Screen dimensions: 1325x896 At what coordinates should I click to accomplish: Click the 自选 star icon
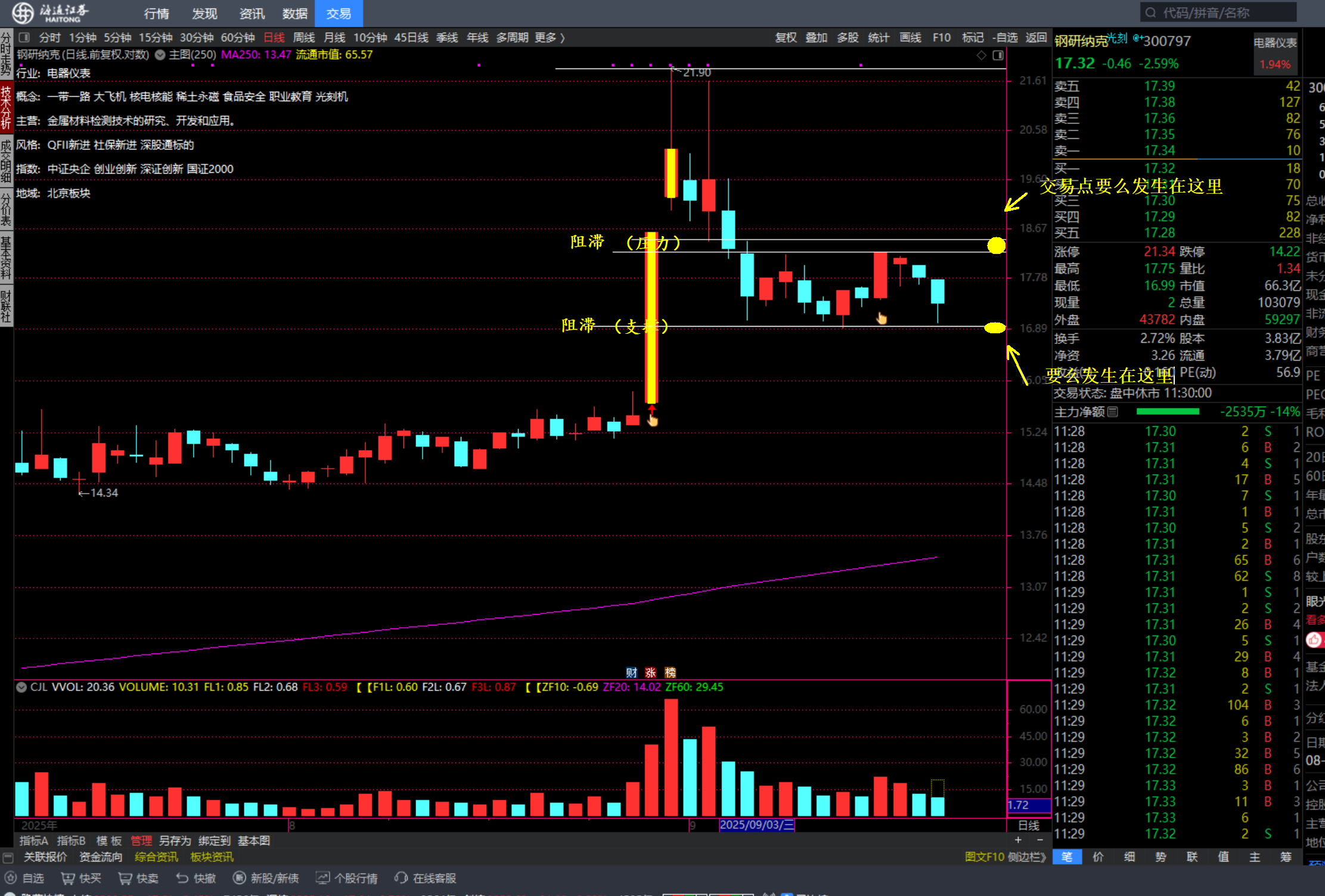pos(11,878)
